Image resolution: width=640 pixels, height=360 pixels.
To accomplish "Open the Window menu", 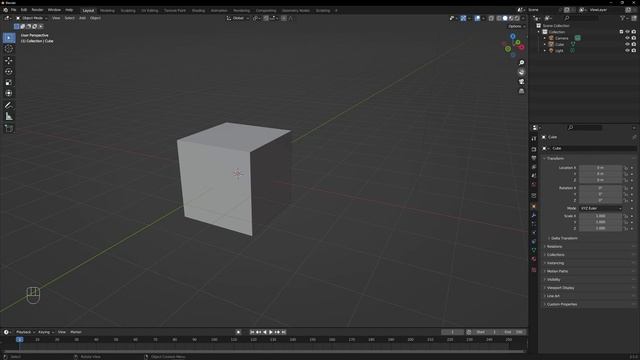I will tap(54, 10).
